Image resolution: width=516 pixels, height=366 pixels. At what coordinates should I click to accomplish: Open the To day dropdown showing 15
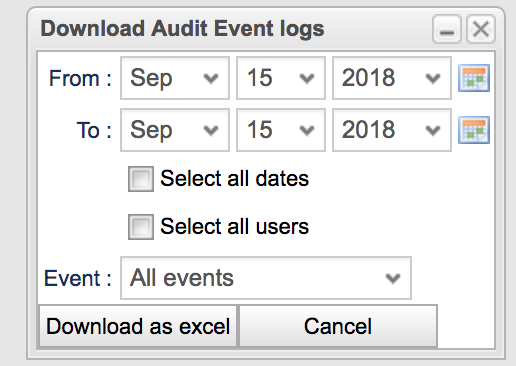(x=281, y=130)
